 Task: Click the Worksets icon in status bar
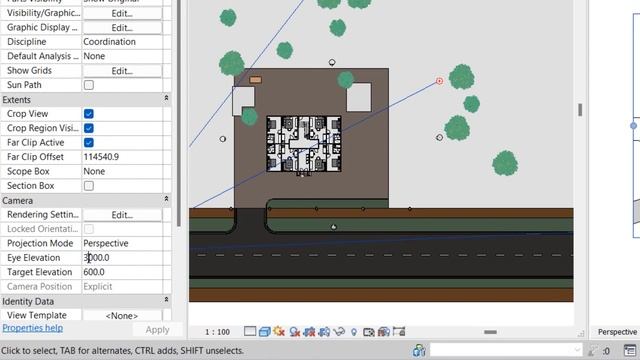pyautogui.click(x=419, y=350)
